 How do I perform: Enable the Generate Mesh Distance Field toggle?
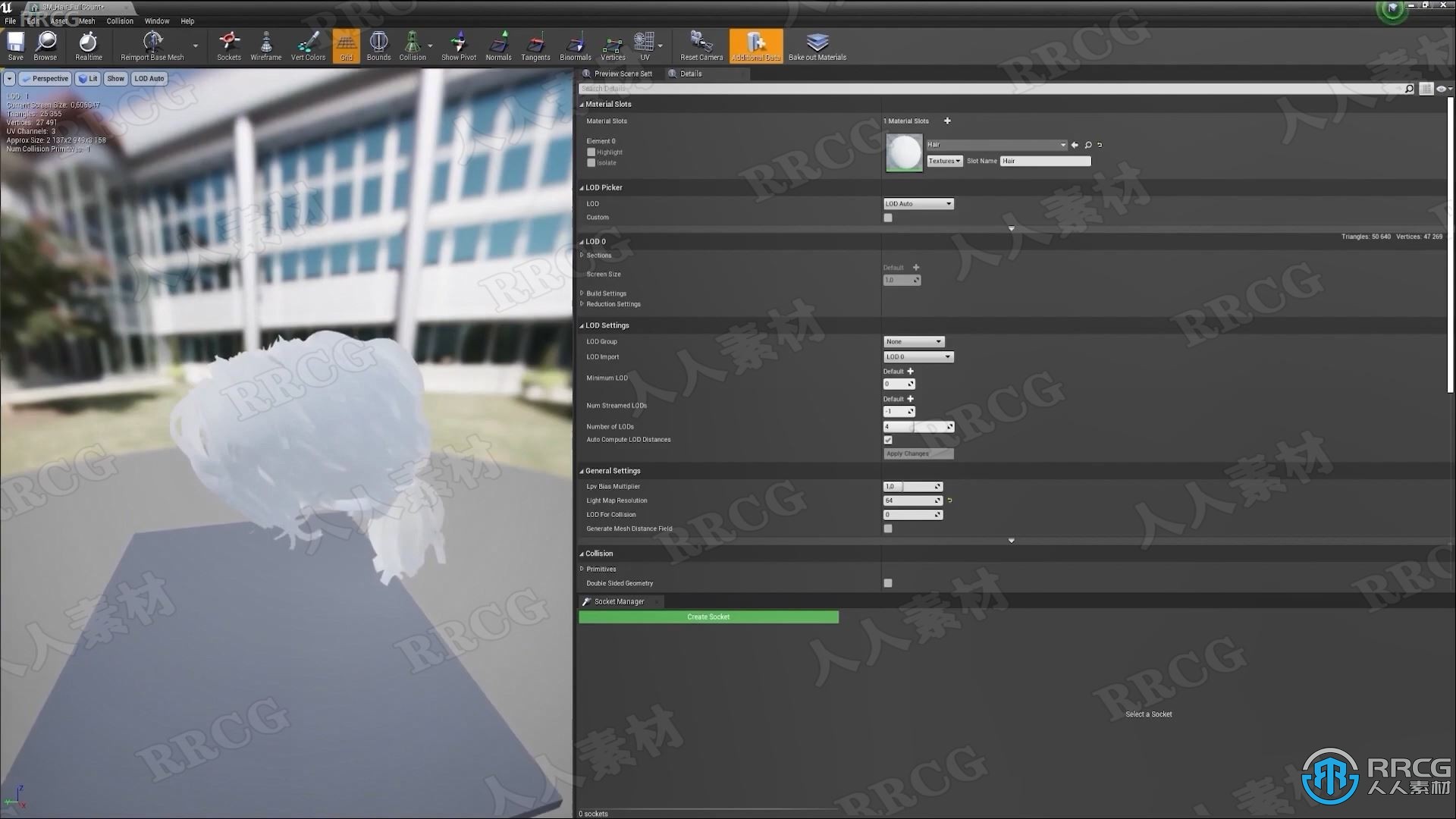coord(887,528)
